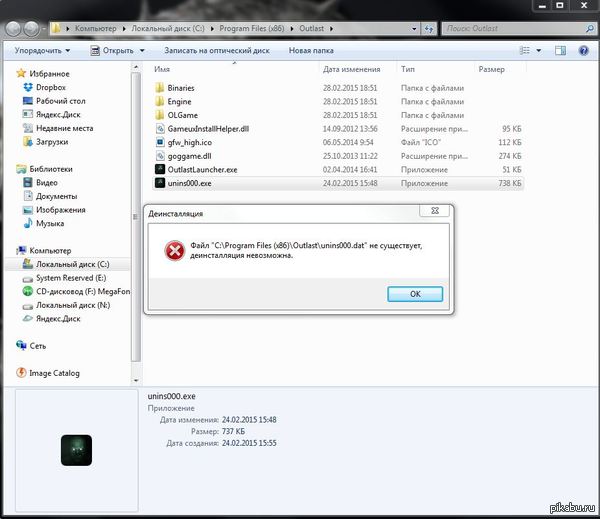600x519 pixels.
Task: Toggle the preview pane icon
Action: point(561,51)
